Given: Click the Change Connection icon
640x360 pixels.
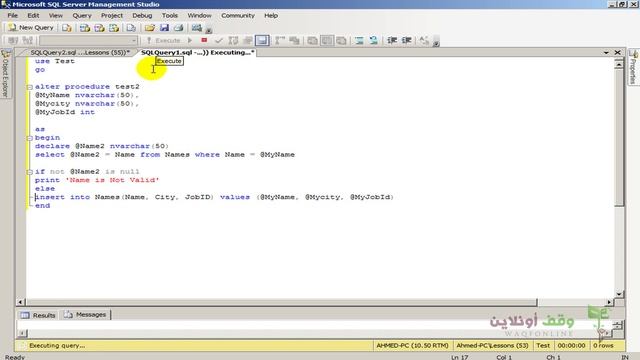Looking at the screenshot, I should pyautogui.click(x=27, y=40).
